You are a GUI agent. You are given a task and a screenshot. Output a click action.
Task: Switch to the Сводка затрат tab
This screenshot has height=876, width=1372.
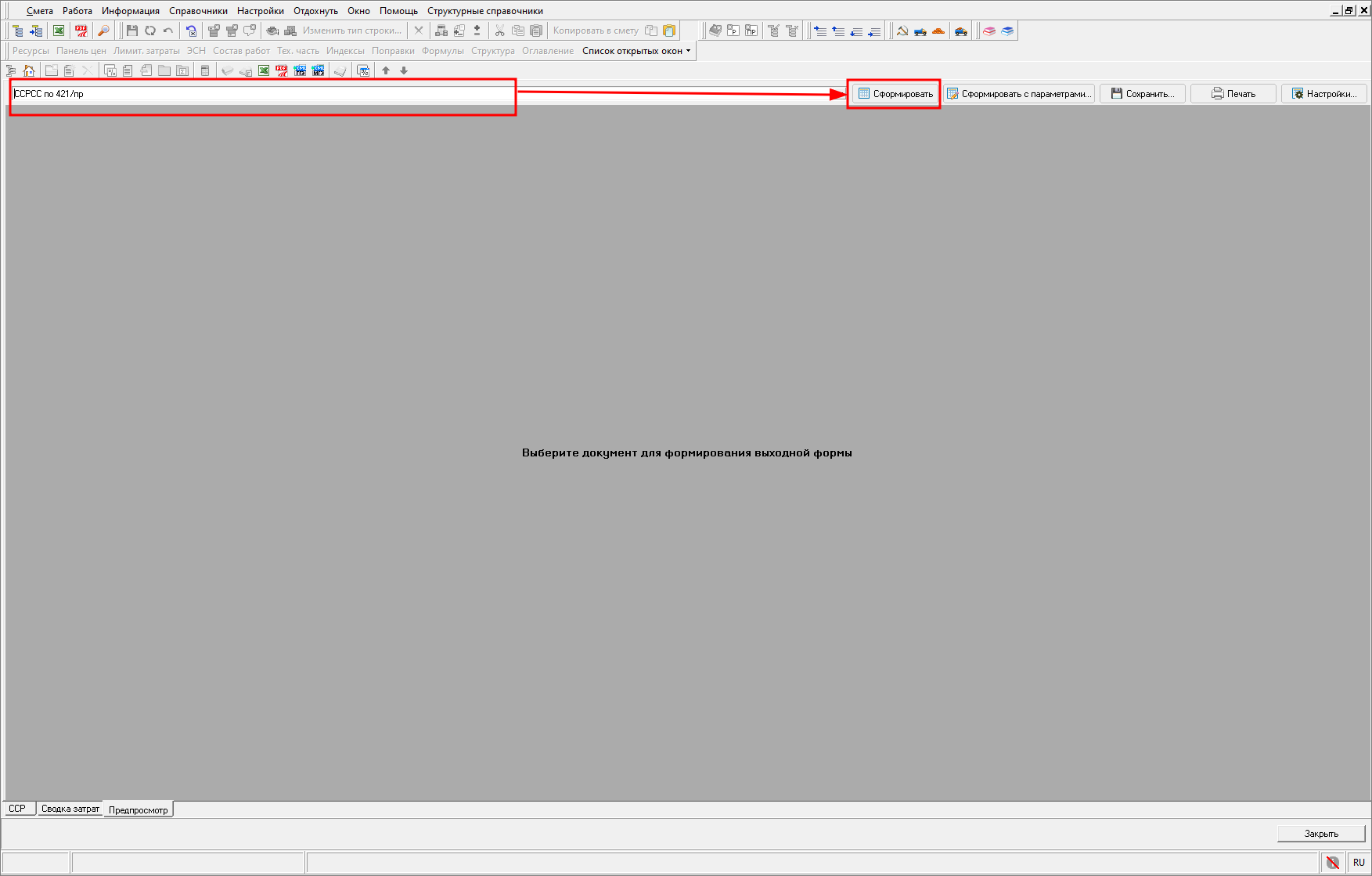(x=70, y=809)
